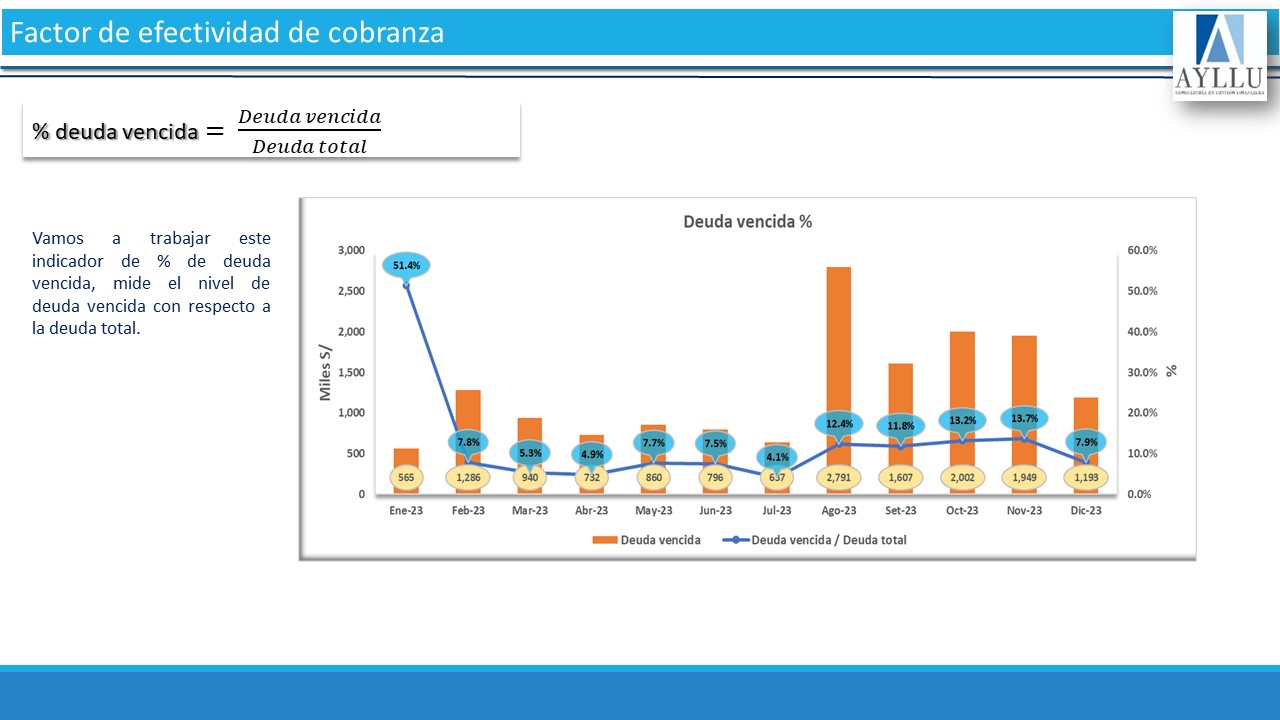Select the 12.4% callout above Ago-23
Screen dimensions: 1280x720
point(839,423)
